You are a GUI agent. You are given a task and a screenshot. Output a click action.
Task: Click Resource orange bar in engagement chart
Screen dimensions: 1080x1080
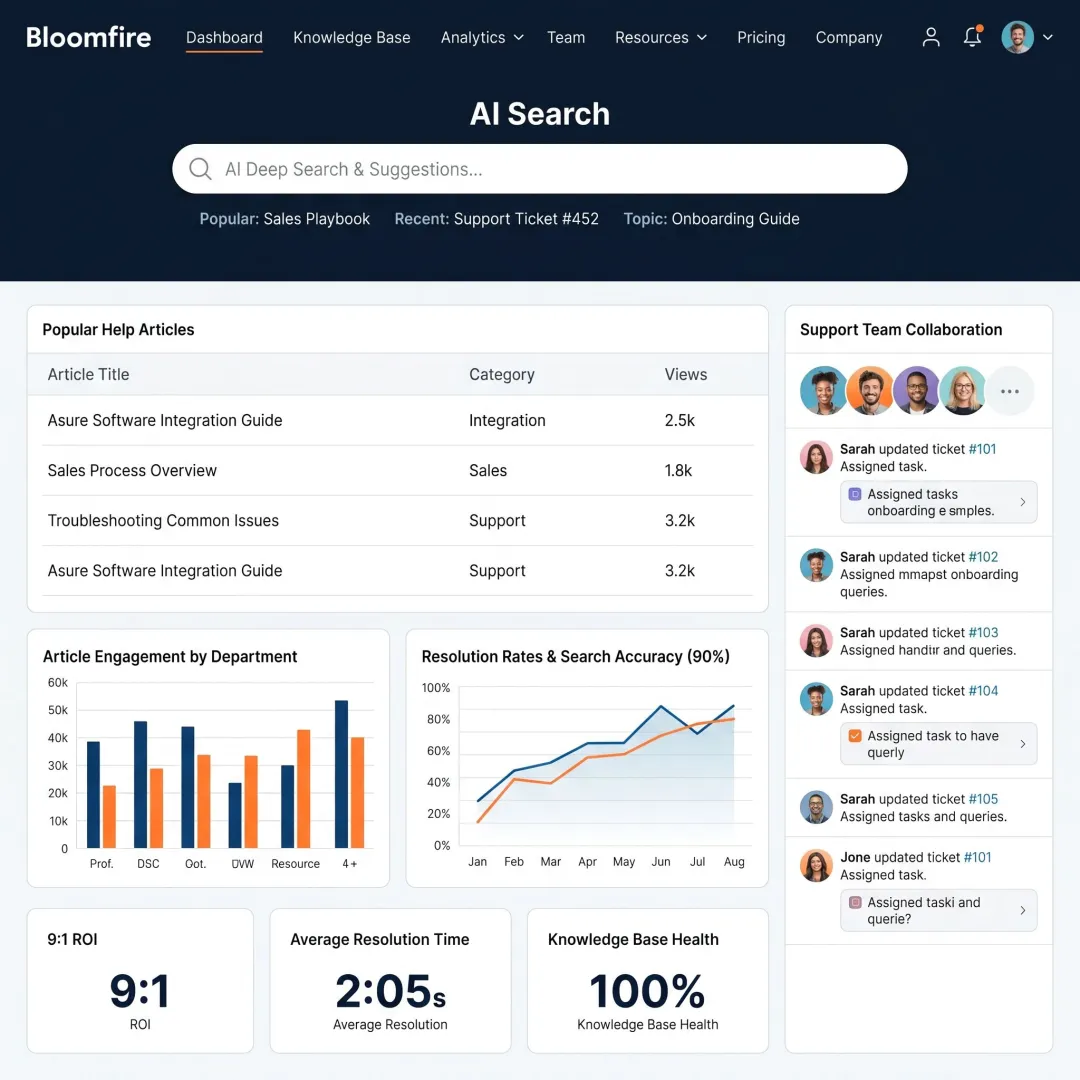pos(303,789)
